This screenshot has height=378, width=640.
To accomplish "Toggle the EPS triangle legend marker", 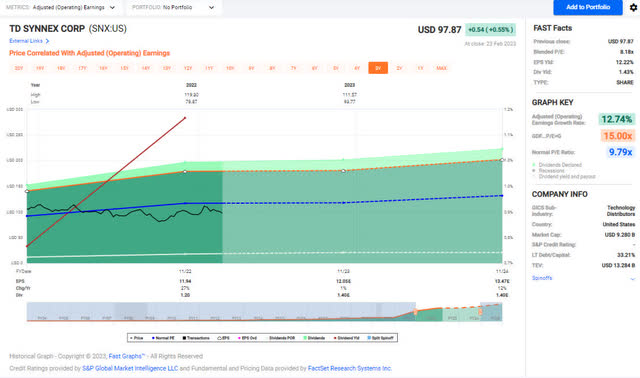I will pos(219,338).
